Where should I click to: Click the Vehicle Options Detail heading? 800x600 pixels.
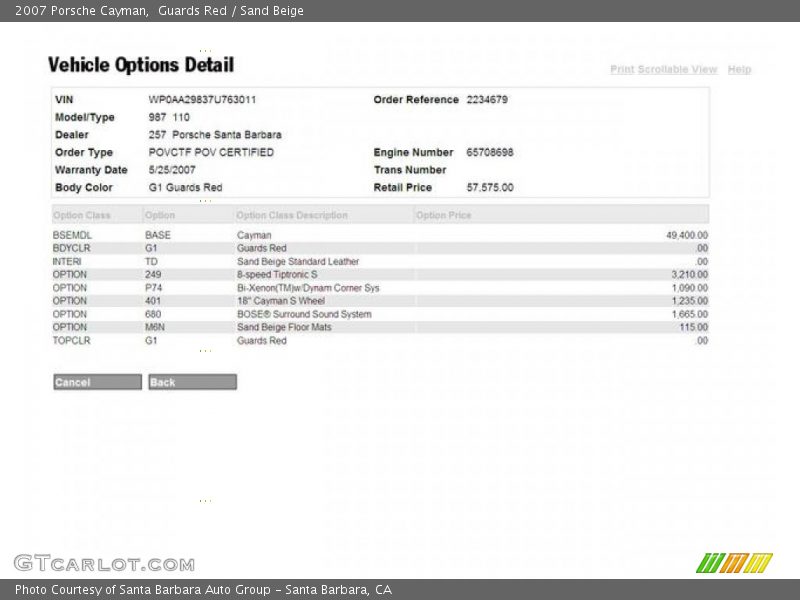[x=141, y=65]
